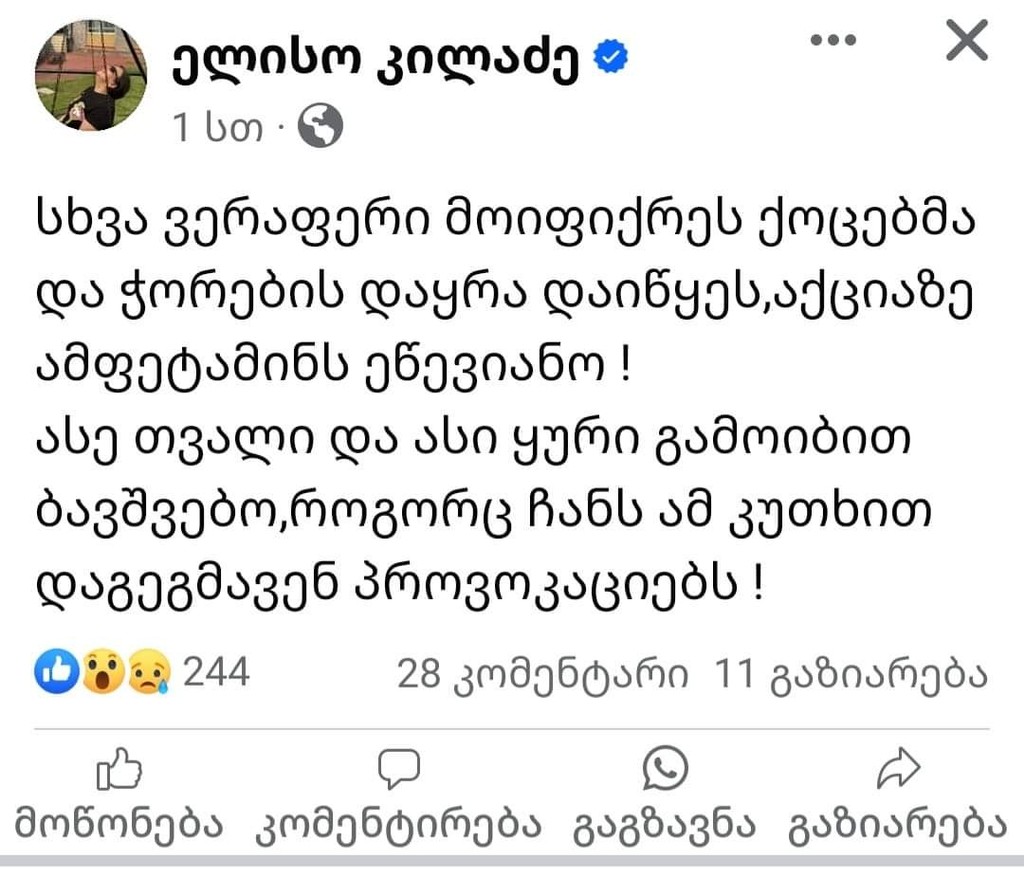Click the thumbs-up like icon
The width and height of the screenshot is (1024, 869).
click(x=118, y=769)
